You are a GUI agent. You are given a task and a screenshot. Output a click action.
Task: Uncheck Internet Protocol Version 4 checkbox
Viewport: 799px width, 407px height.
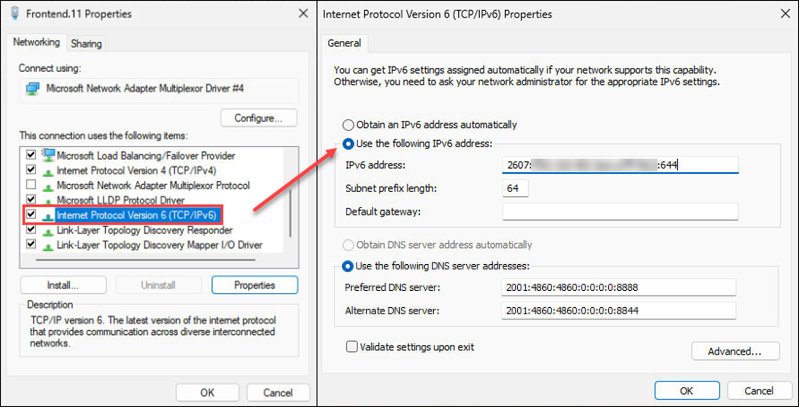click(x=31, y=169)
